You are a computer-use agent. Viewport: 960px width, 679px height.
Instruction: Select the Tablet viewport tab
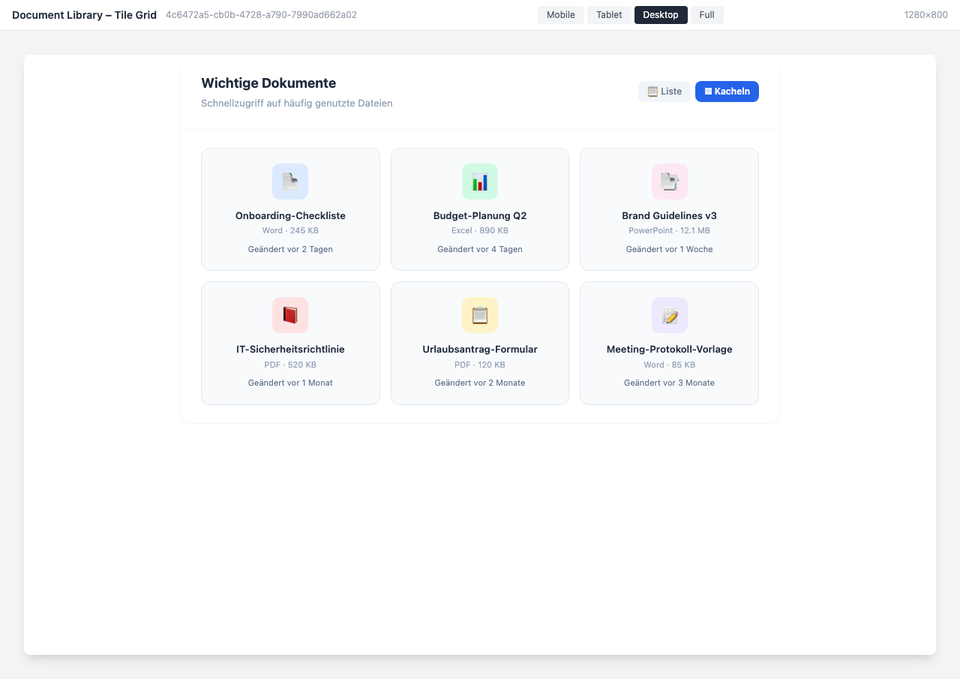(609, 15)
